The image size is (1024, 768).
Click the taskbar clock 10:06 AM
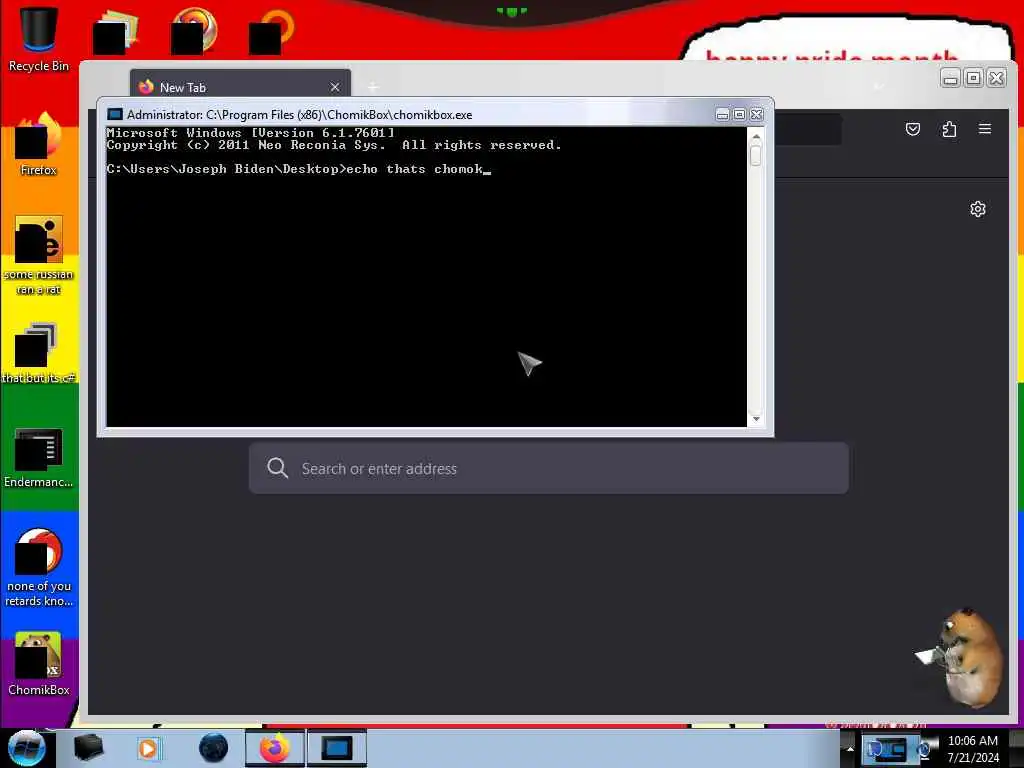(972, 741)
